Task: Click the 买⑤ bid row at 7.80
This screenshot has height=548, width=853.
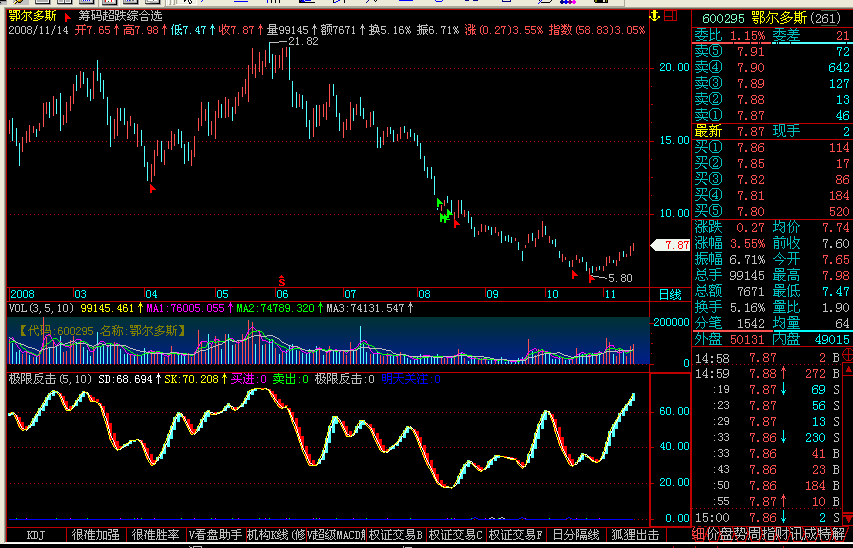Action: (x=771, y=211)
